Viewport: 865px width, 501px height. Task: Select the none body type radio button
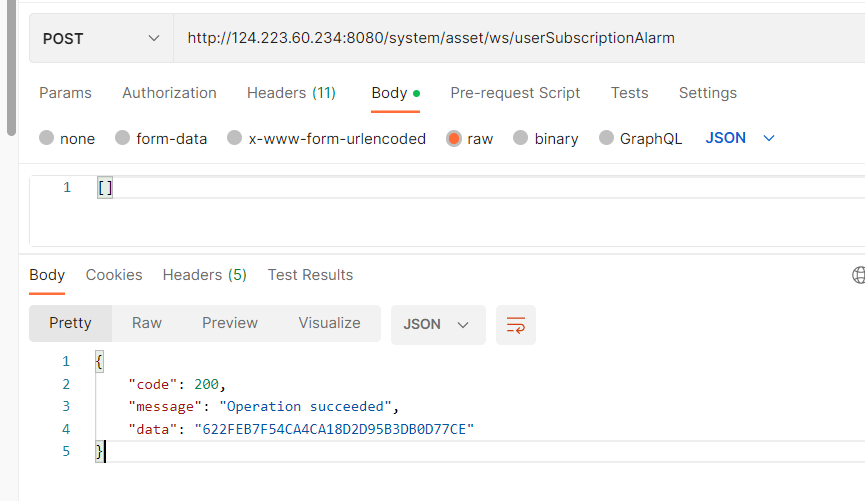pos(47,138)
